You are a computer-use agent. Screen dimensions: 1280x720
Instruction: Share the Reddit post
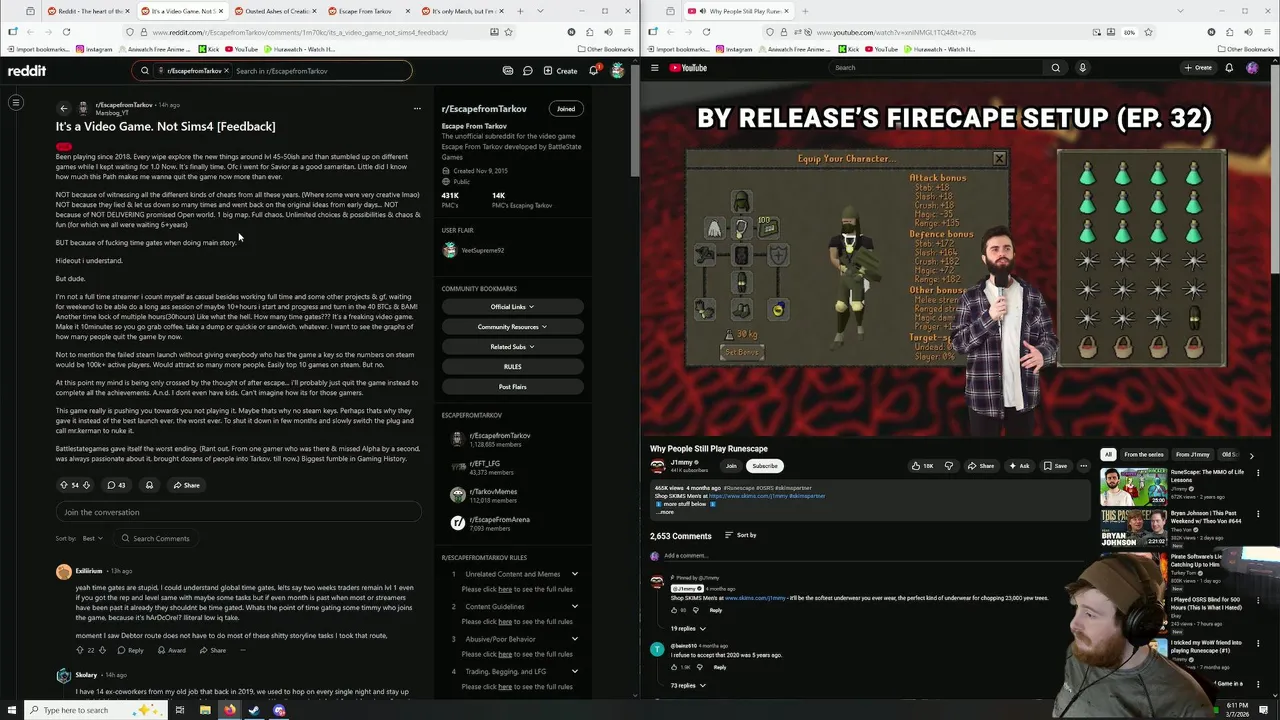click(x=186, y=485)
